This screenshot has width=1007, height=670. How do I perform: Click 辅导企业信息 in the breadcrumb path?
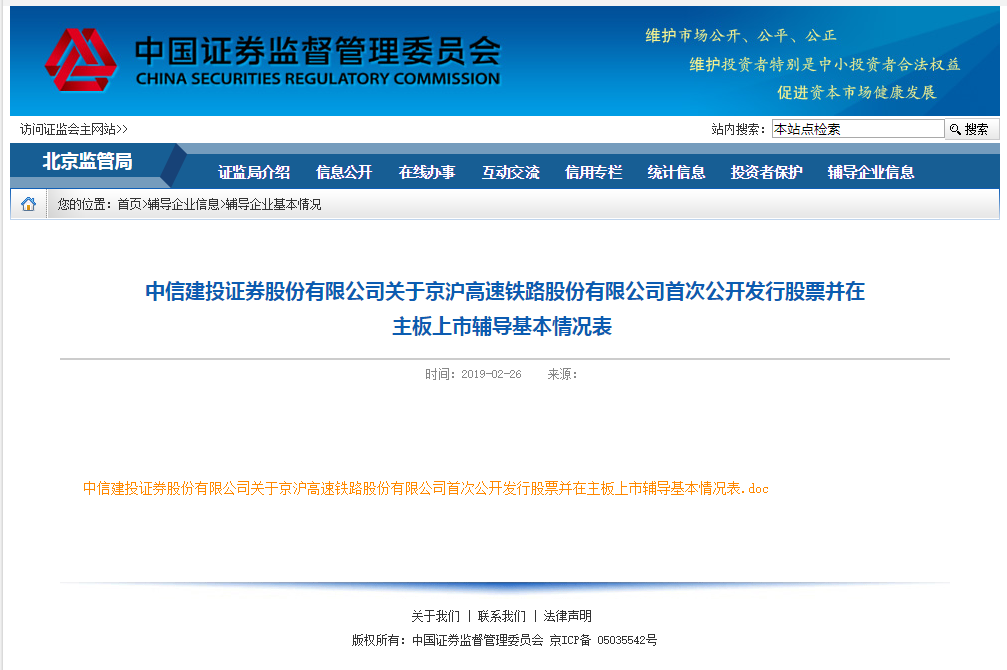coord(184,204)
